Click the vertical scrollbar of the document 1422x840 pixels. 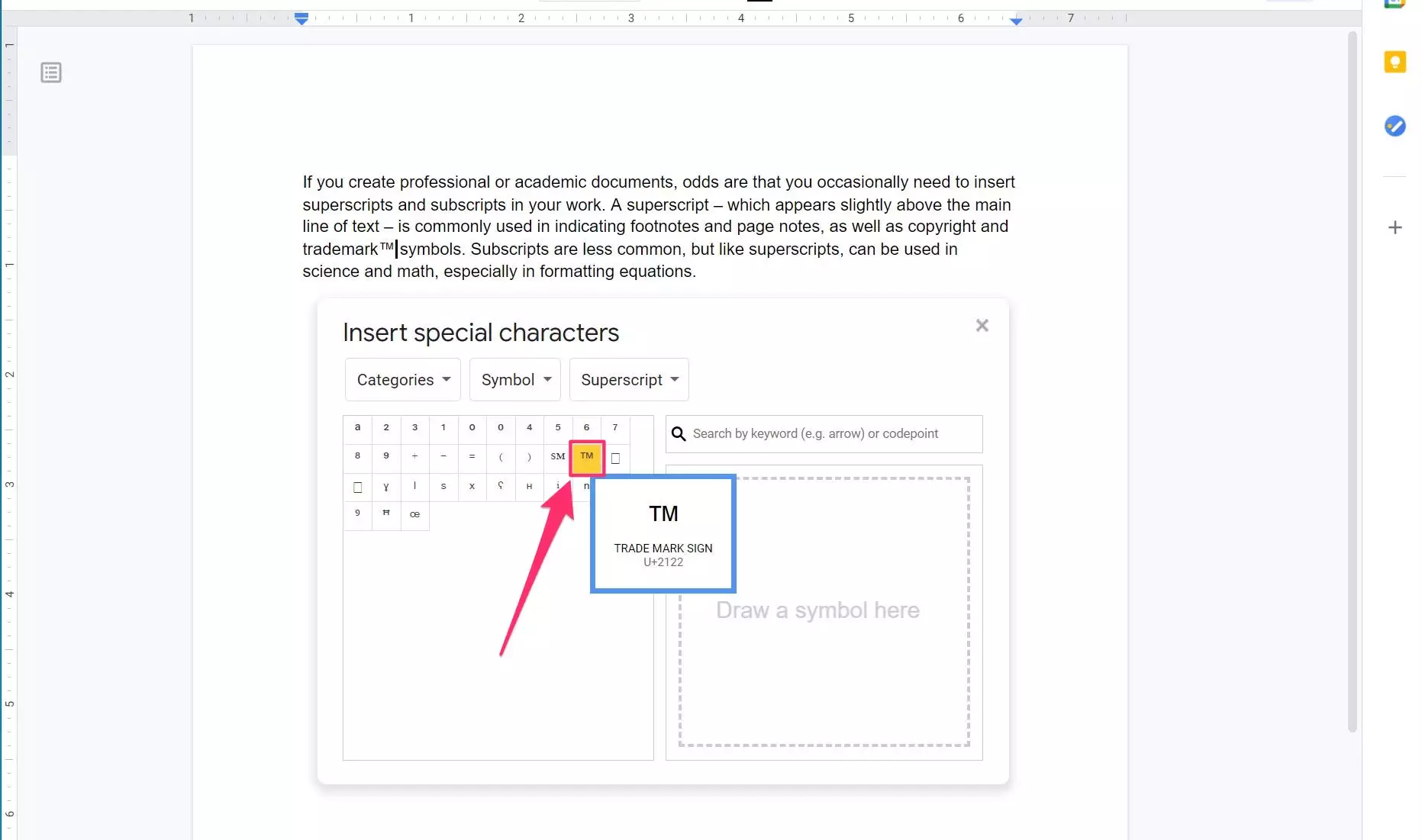click(x=1353, y=381)
